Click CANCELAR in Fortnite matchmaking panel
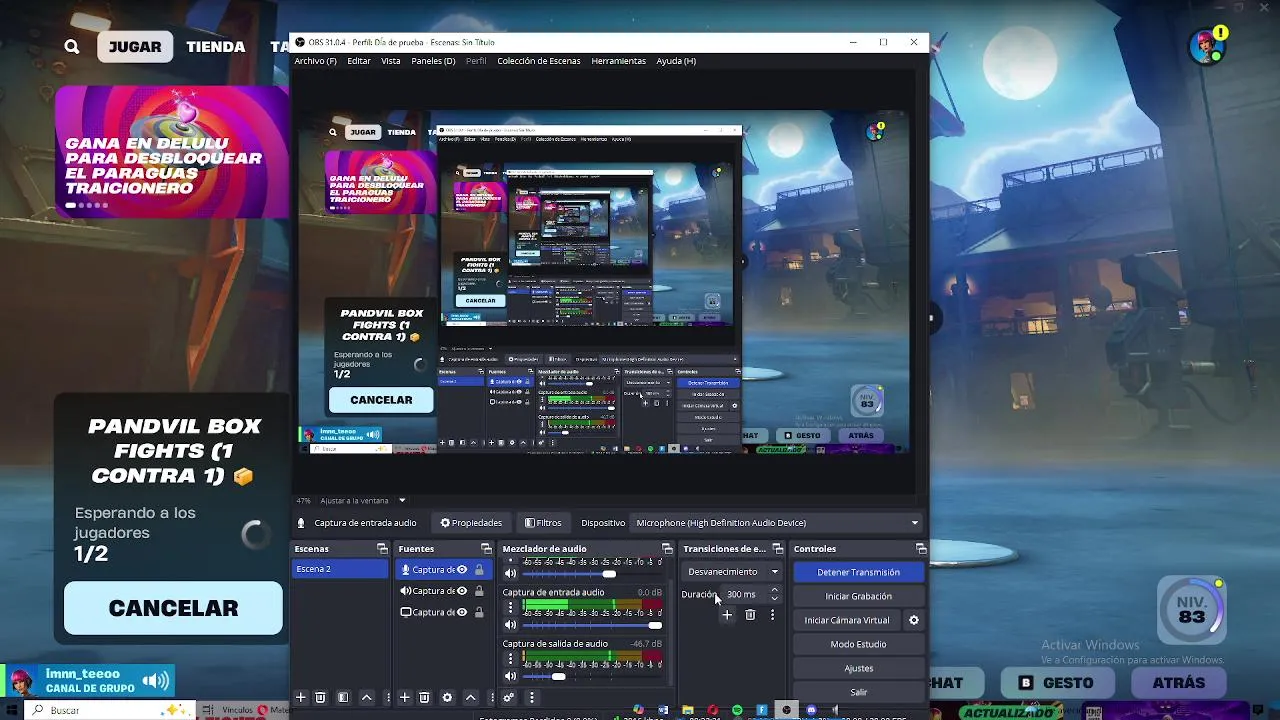The image size is (1280, 720). 173,608
